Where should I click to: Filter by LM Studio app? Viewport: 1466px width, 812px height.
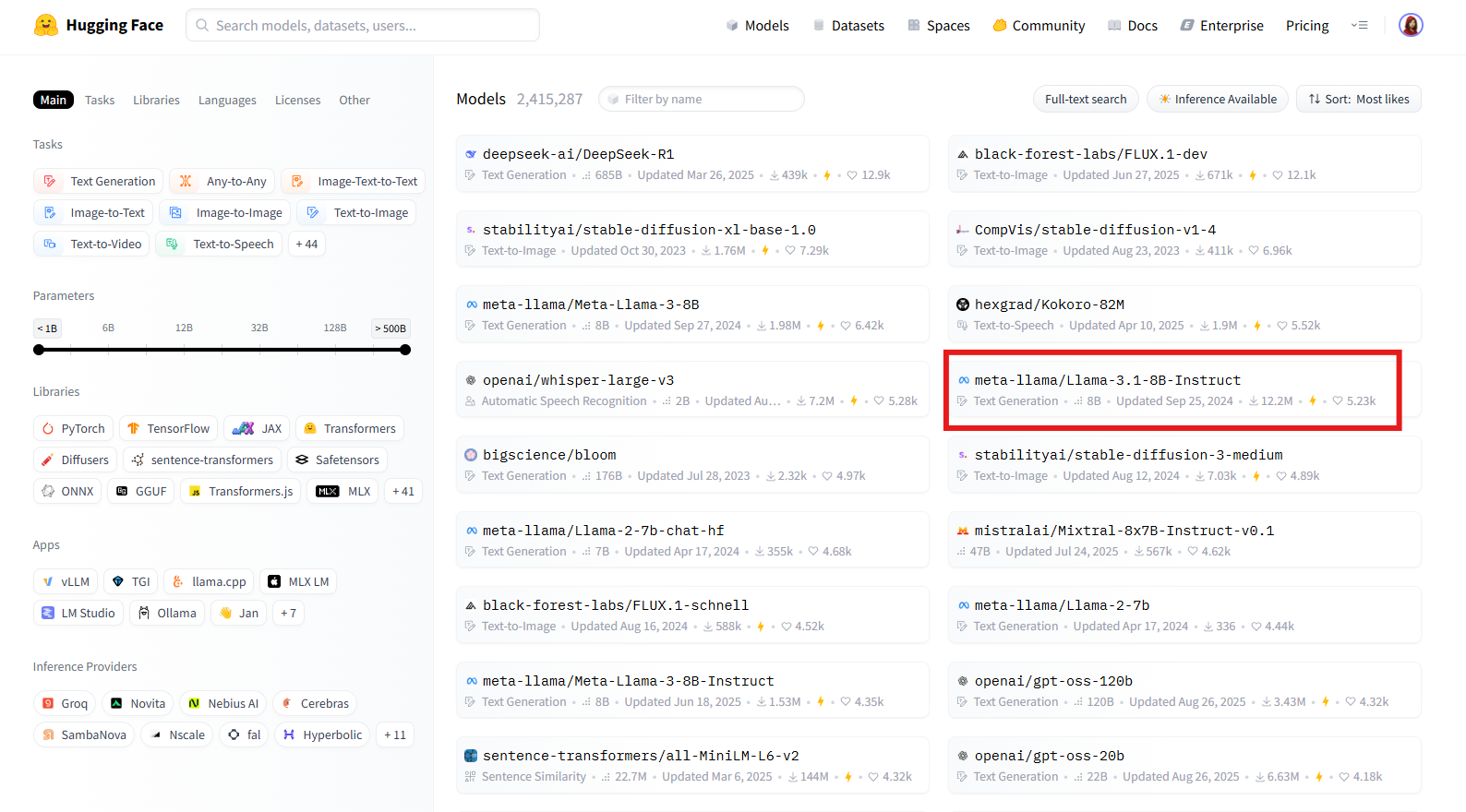click(x=78, y=613)
